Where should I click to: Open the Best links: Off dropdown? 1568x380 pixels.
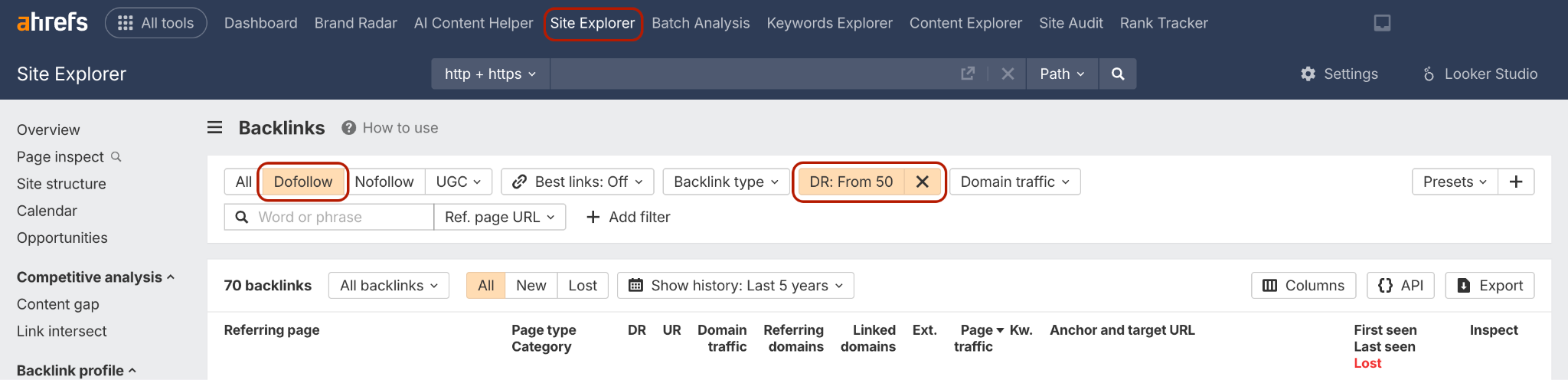[577, 182]
